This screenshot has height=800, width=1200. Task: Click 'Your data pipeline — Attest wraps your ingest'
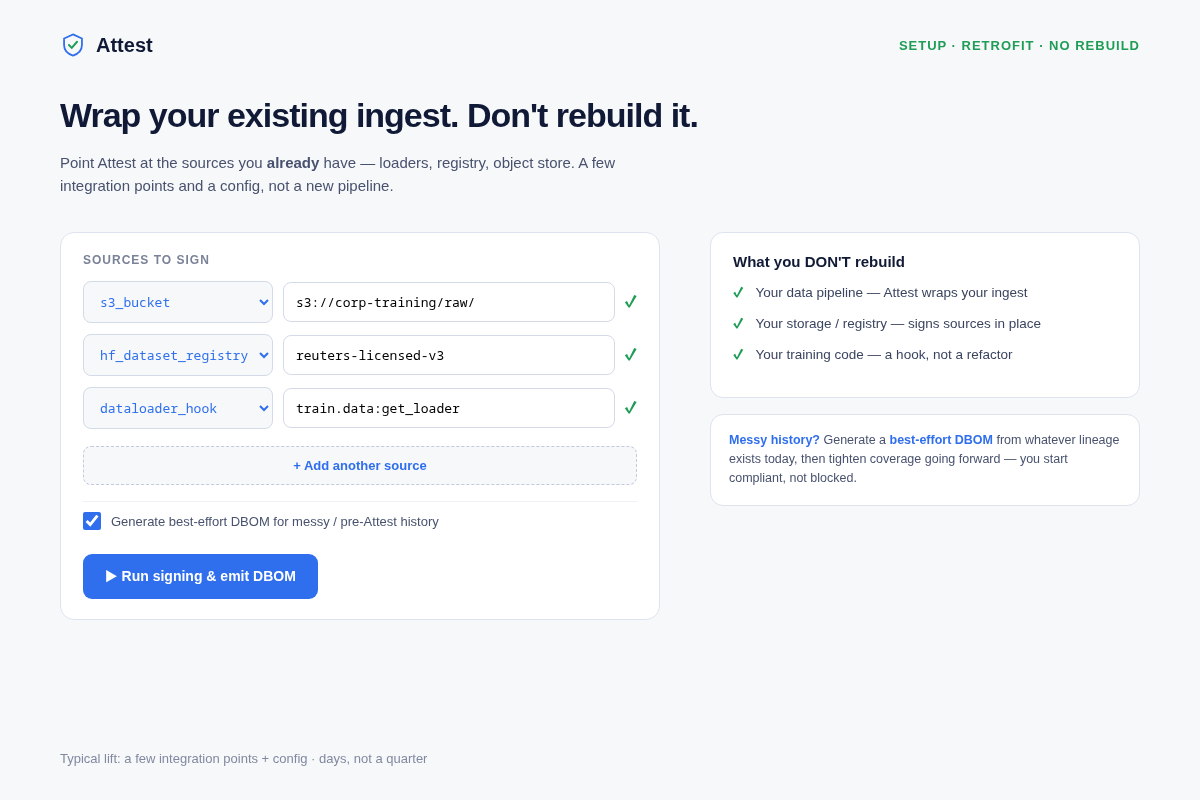click(891, 293)
